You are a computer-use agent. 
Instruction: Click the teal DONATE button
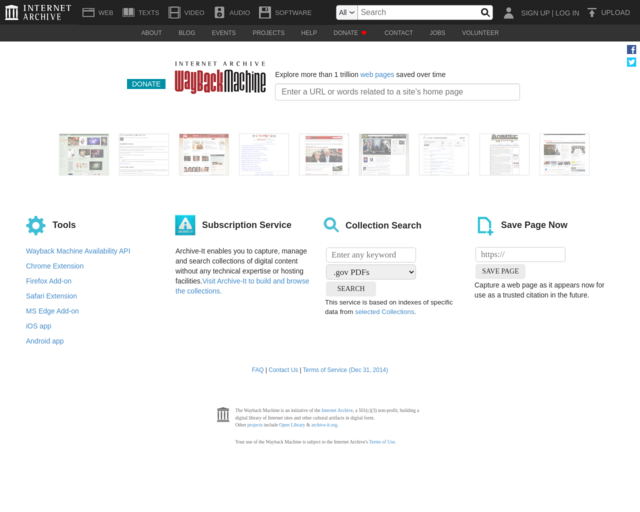coord(146,84)
